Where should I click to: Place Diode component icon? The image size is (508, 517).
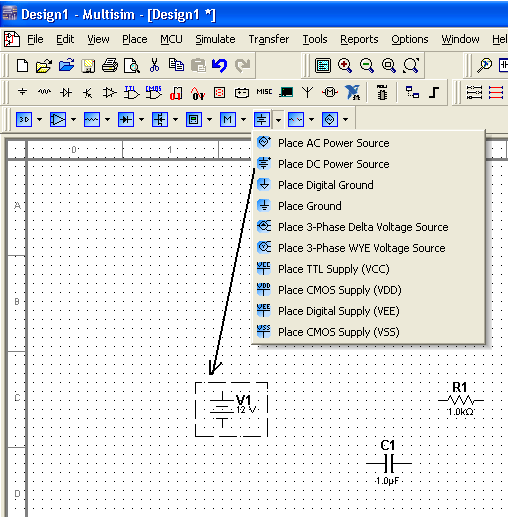[66, 92]
